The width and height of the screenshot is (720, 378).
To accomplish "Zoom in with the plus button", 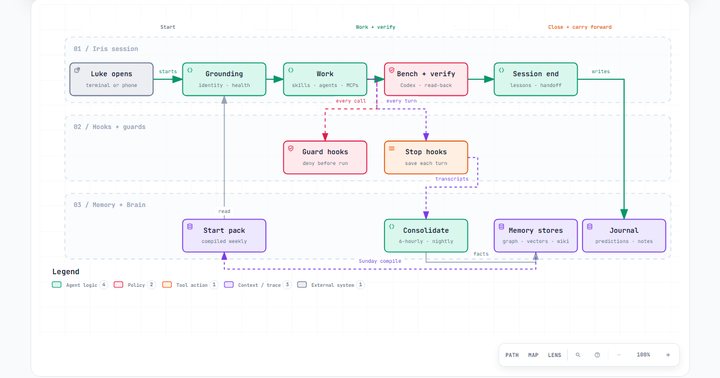I will click(668, 355).
